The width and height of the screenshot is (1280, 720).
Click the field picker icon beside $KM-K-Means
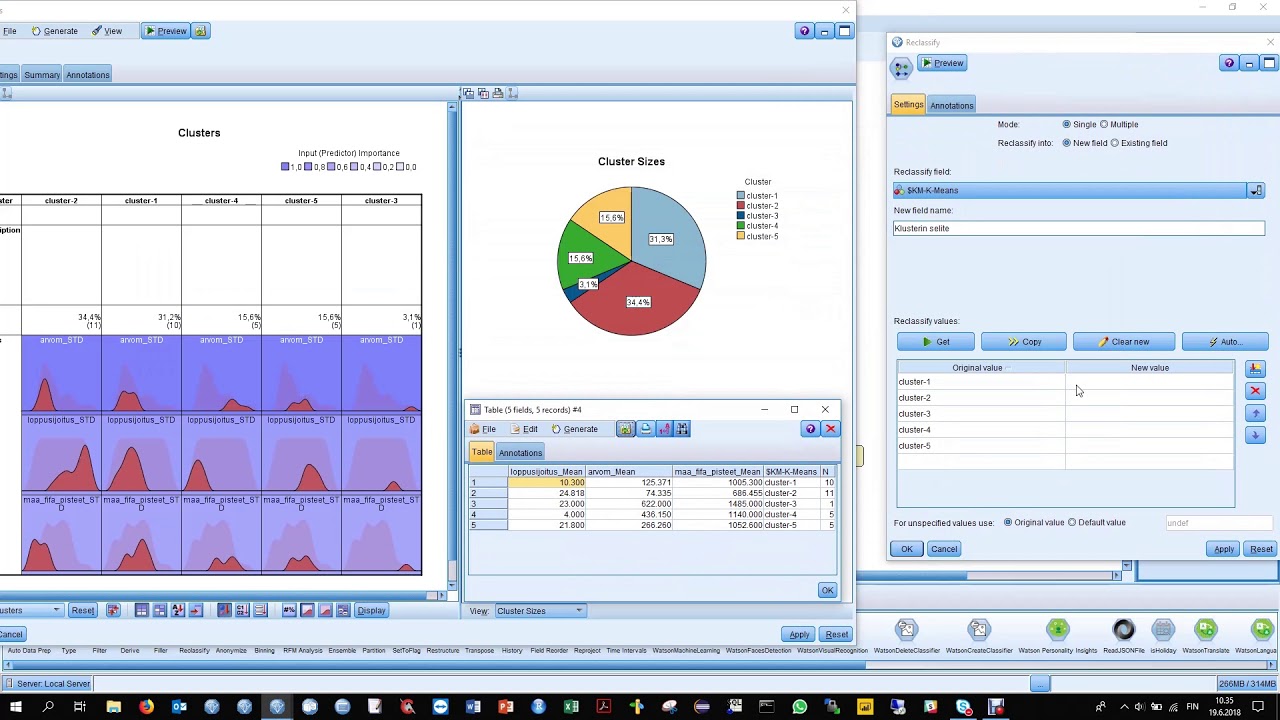tap(1256, 190)
